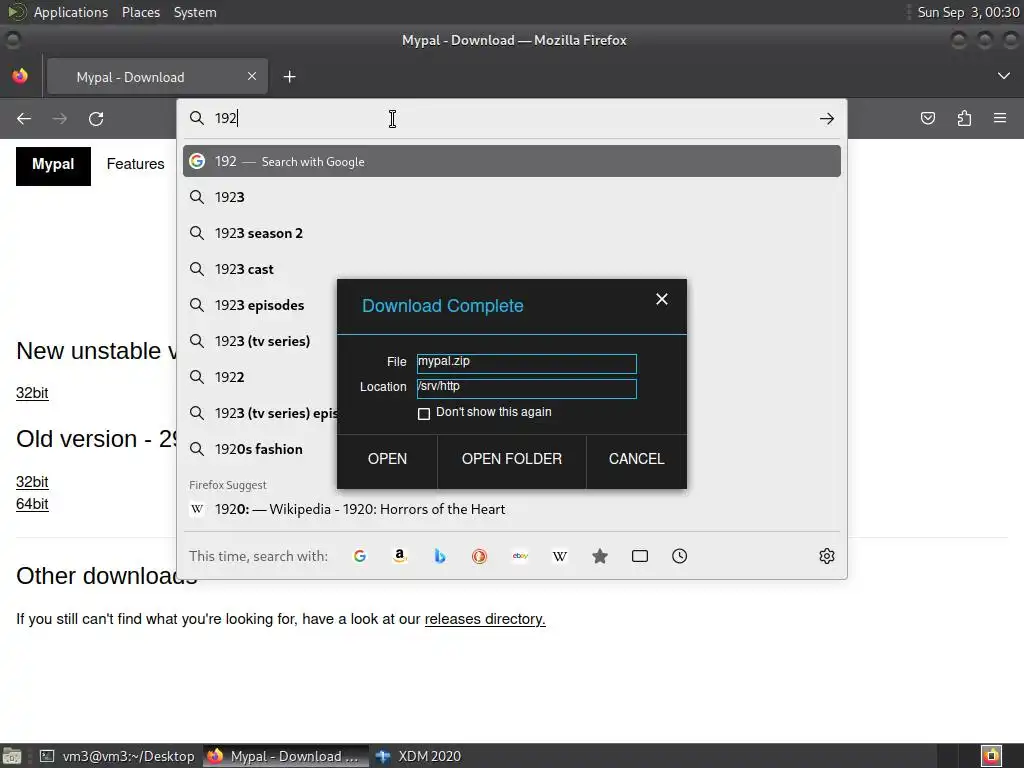Image resolution: width=1024 pixels, height=768 pixels.
Task: Click the Mypal - Download taskbar entry
Action: [285, 756]
